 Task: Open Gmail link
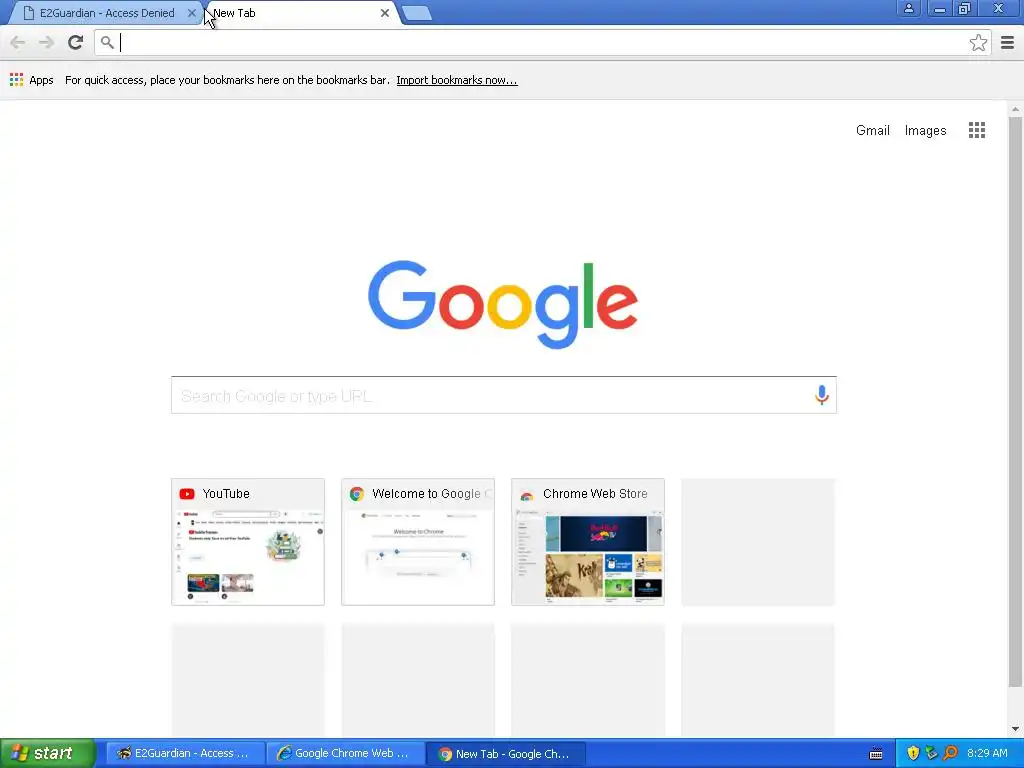click(x=872, y=130)
